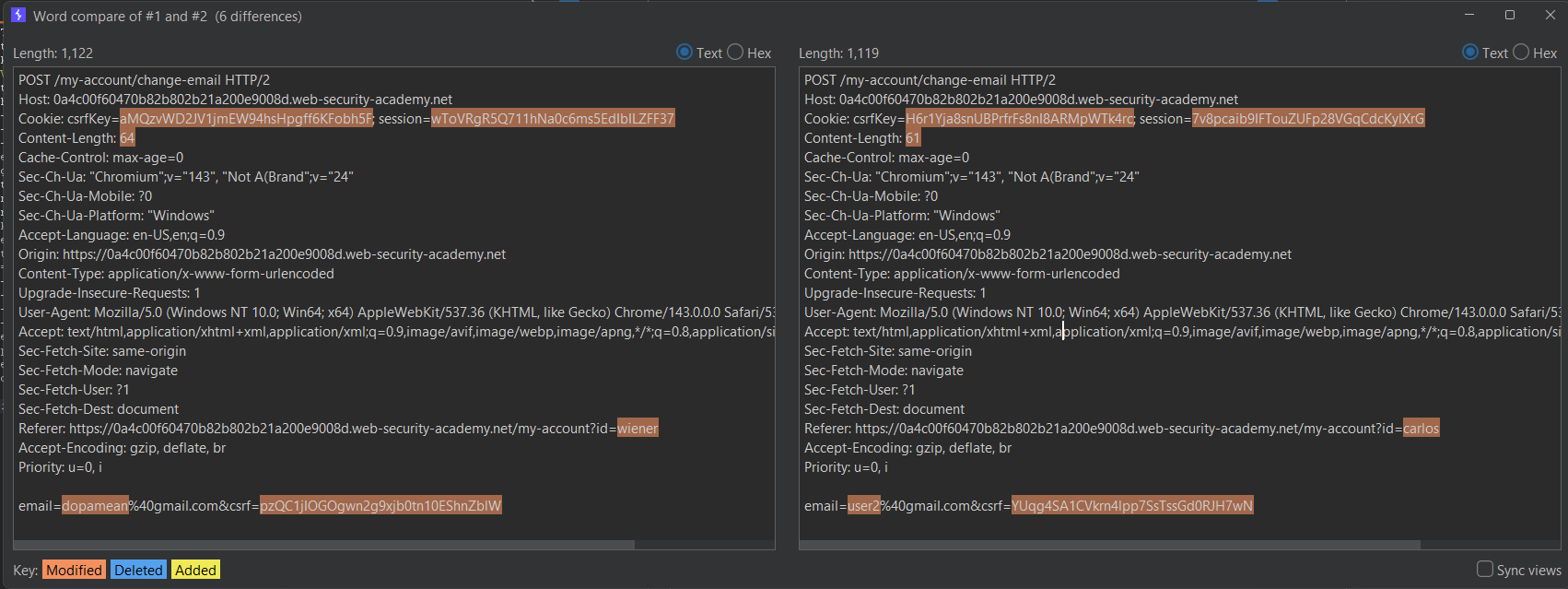Click 'Length: 1,119' label above right pane

pos(838,53)
